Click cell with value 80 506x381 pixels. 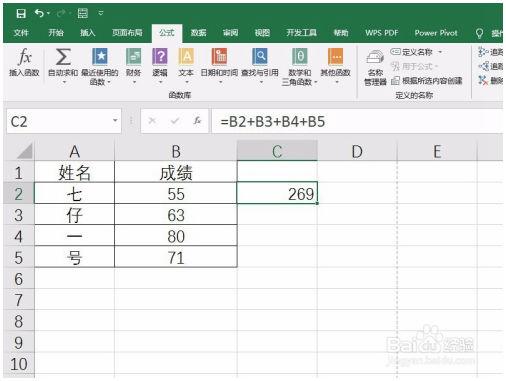[176, 236]
